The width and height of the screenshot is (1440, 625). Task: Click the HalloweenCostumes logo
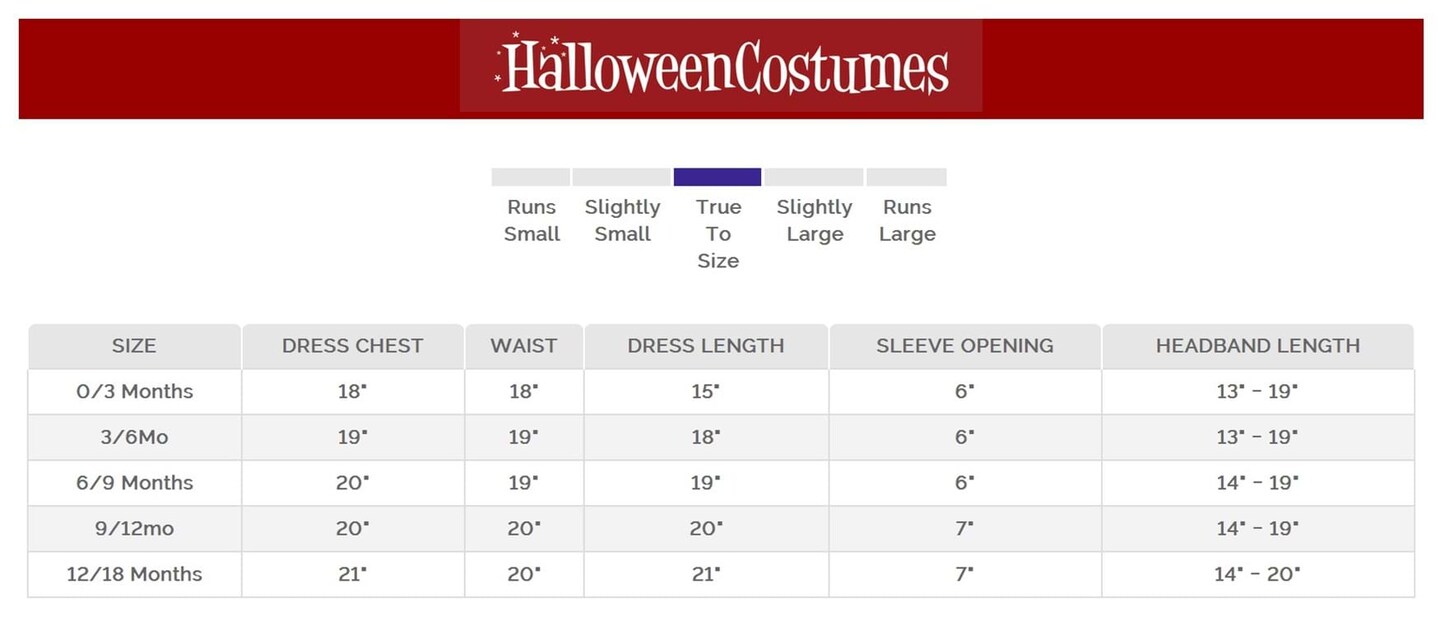click(x=721, y=66)
